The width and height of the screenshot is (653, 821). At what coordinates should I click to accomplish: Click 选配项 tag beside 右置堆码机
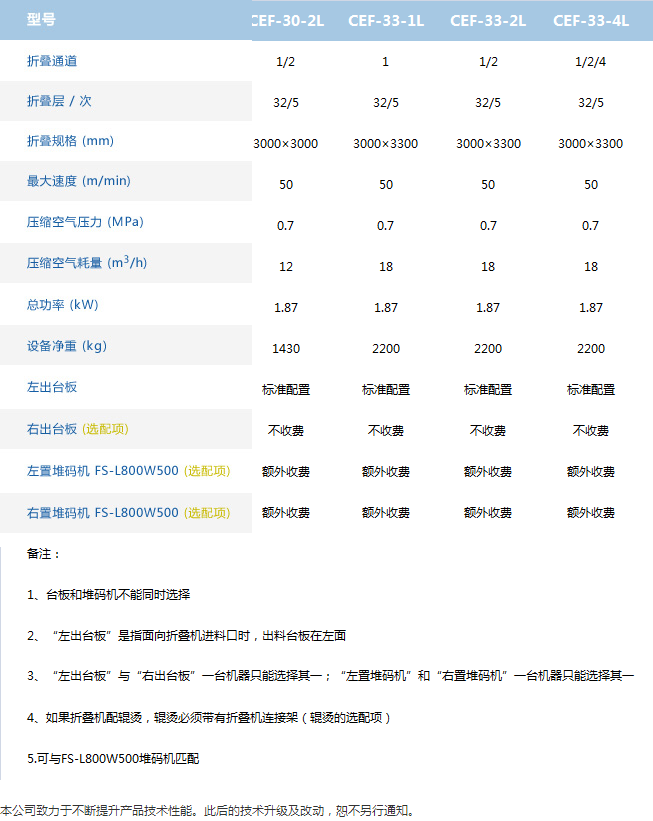pyautogui.click(x=207, y=513)
